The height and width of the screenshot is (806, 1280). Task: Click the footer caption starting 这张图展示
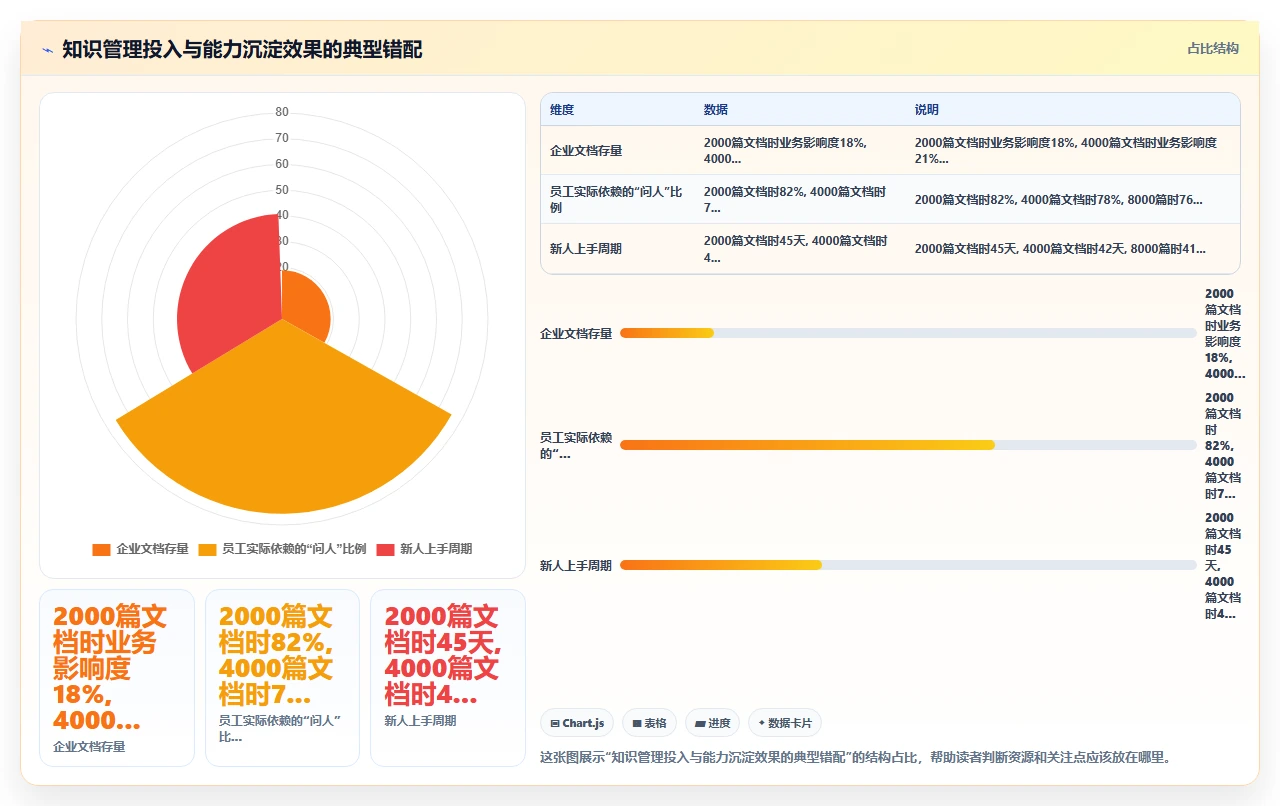tap(855, 757)
